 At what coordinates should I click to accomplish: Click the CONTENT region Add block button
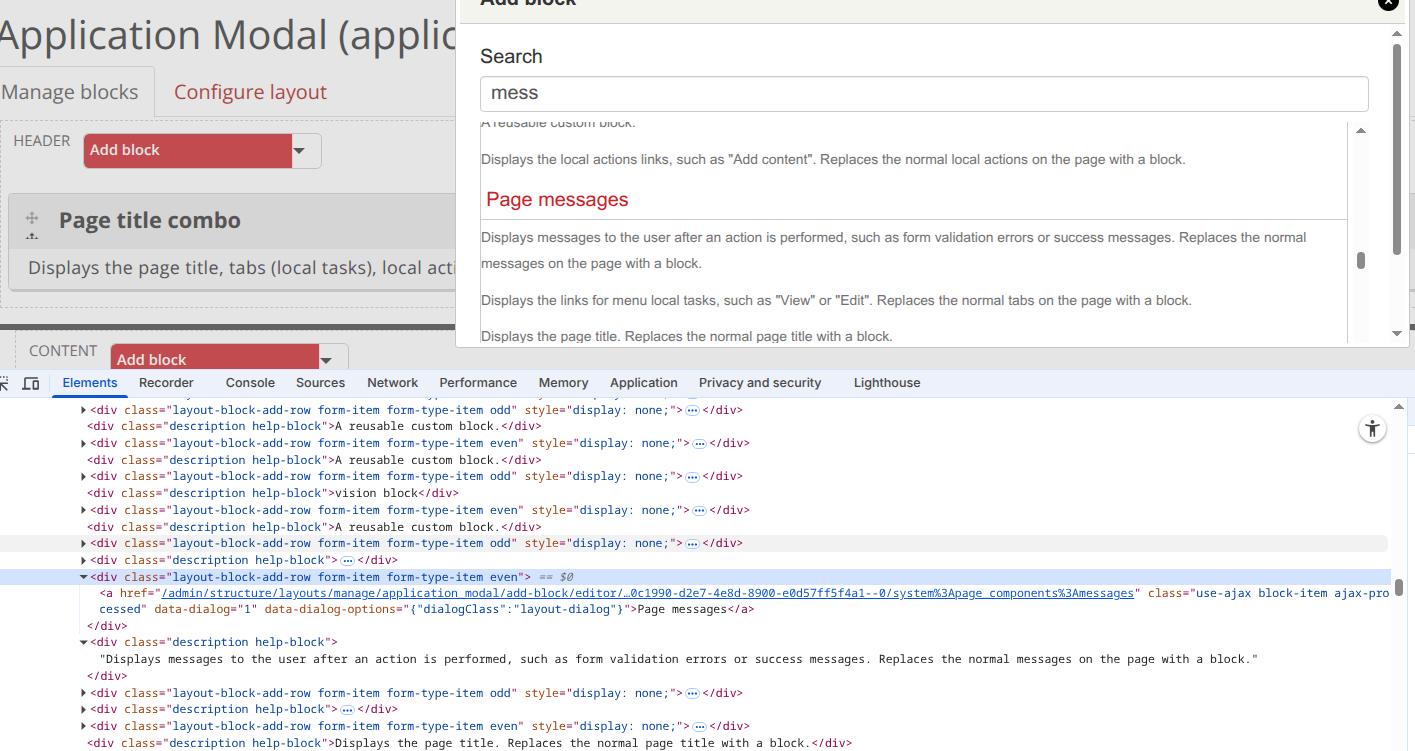click(x=214, y=358)
